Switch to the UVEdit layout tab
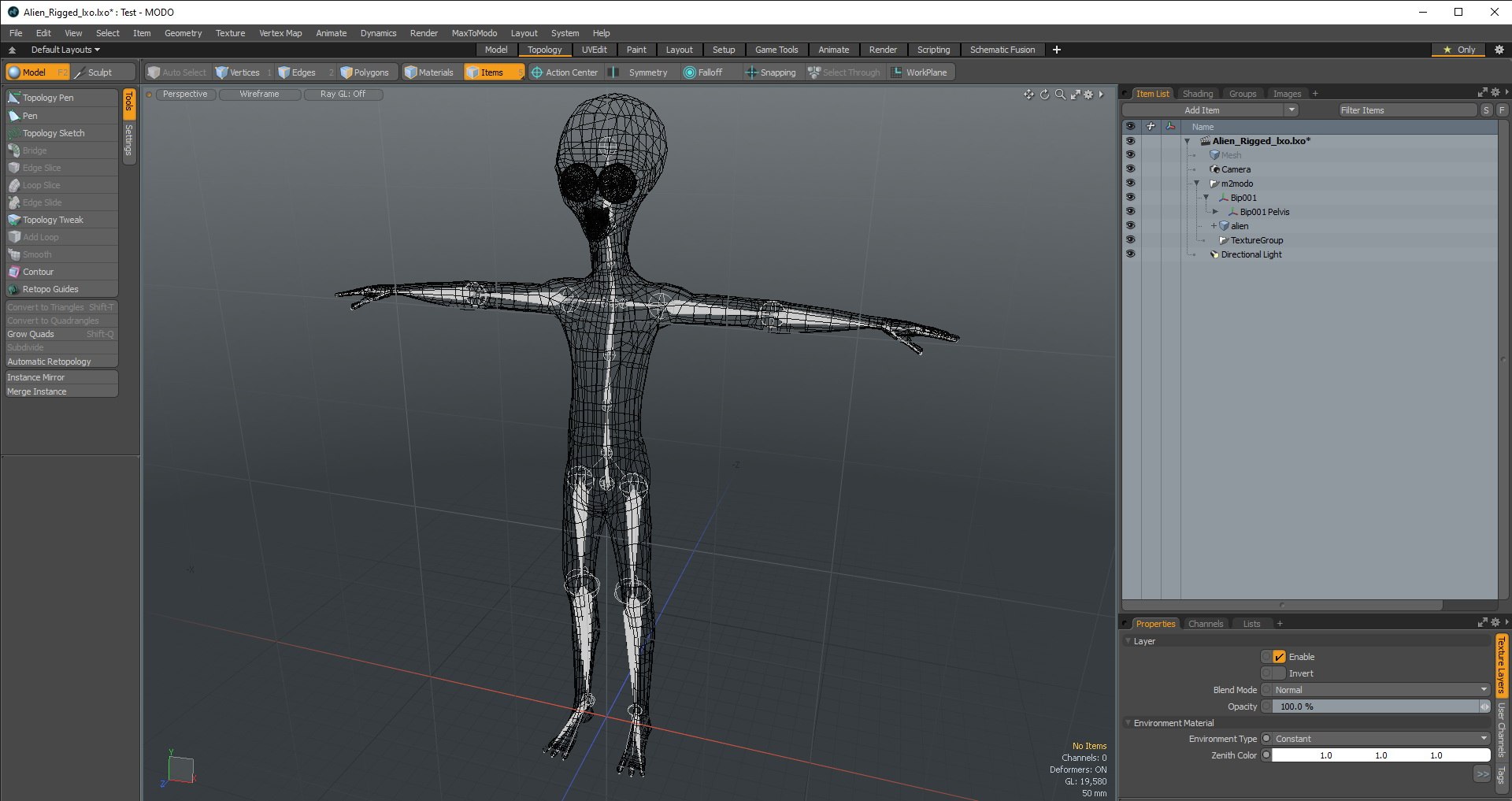The height and width of the screenshot is (801, 1512). (595, 50)
